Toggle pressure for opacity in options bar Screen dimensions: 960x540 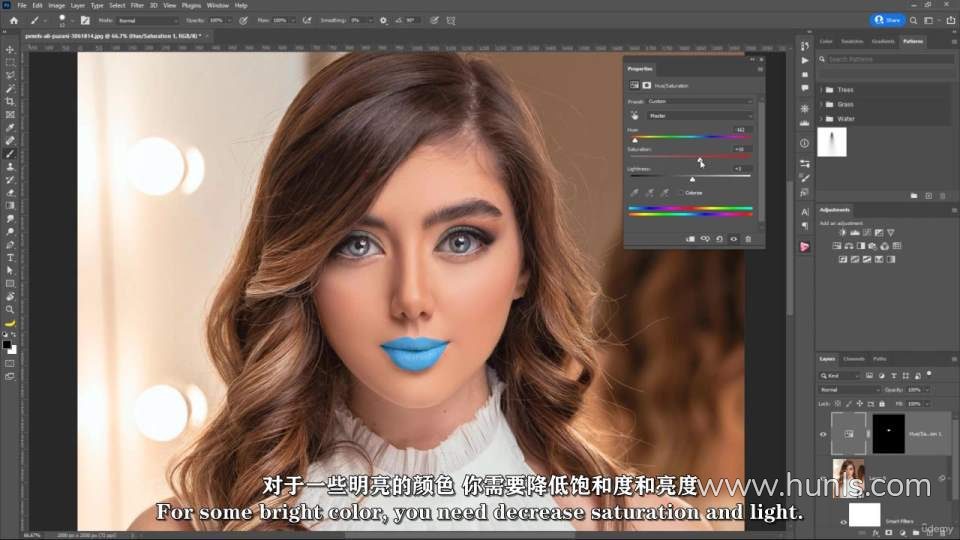click(x=243, y=20)
